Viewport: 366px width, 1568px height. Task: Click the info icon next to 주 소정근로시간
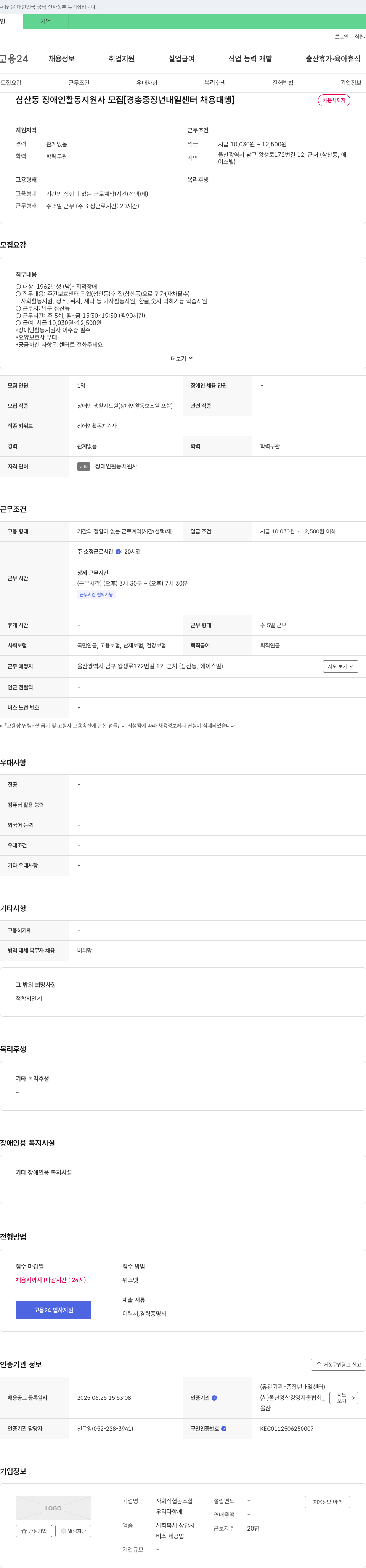coord(118,552)
